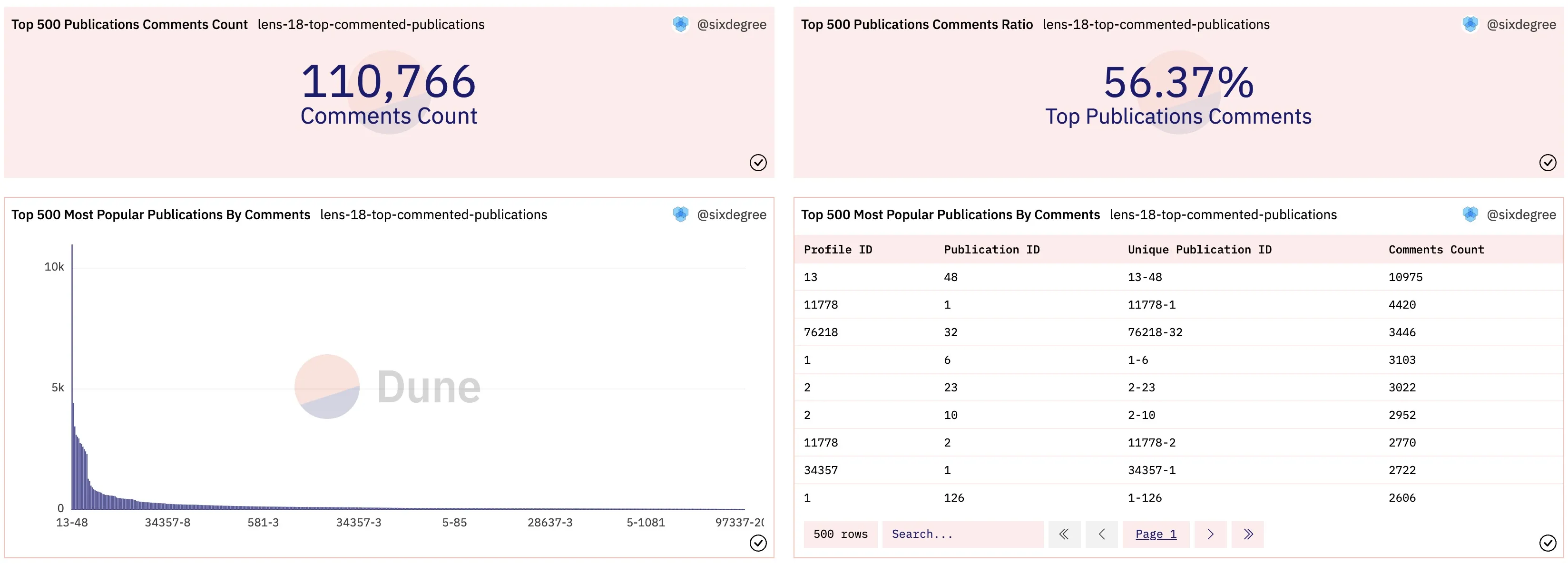Viewport: 1568px width, 564px height.
Task: Select unique publication ID 76218-32 cell
Action: point(1155,332)
